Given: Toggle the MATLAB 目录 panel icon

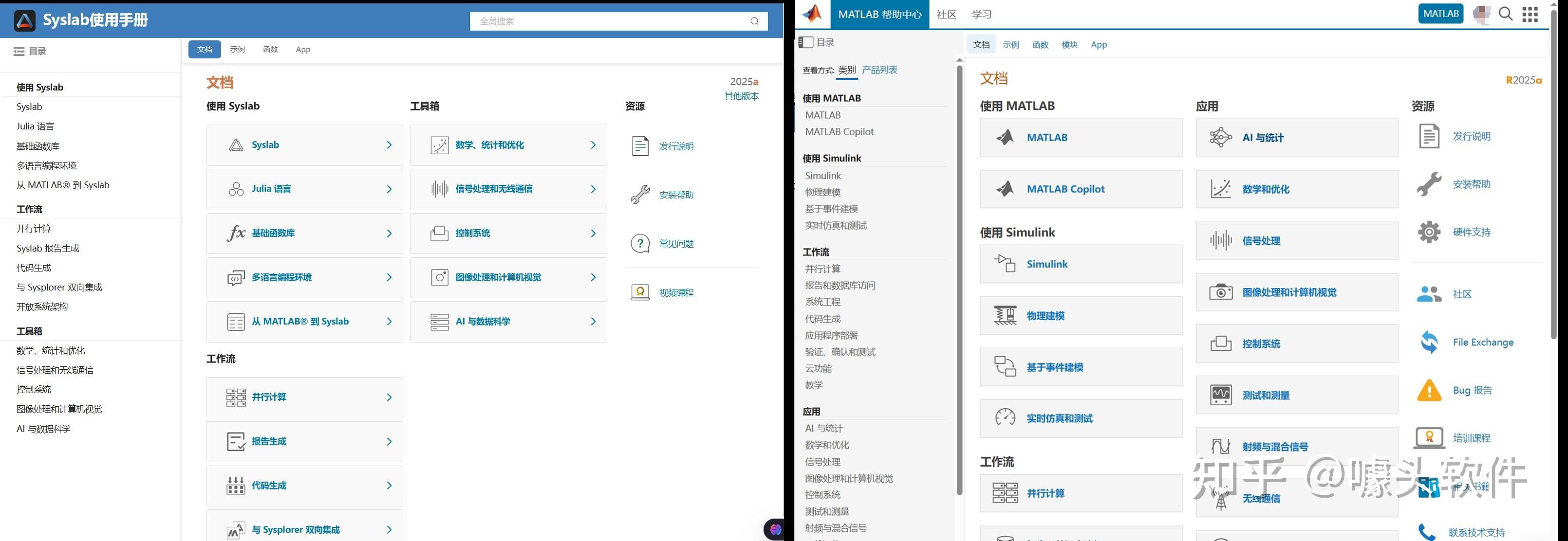Looking at the screenshot, I should coord(805,42).
